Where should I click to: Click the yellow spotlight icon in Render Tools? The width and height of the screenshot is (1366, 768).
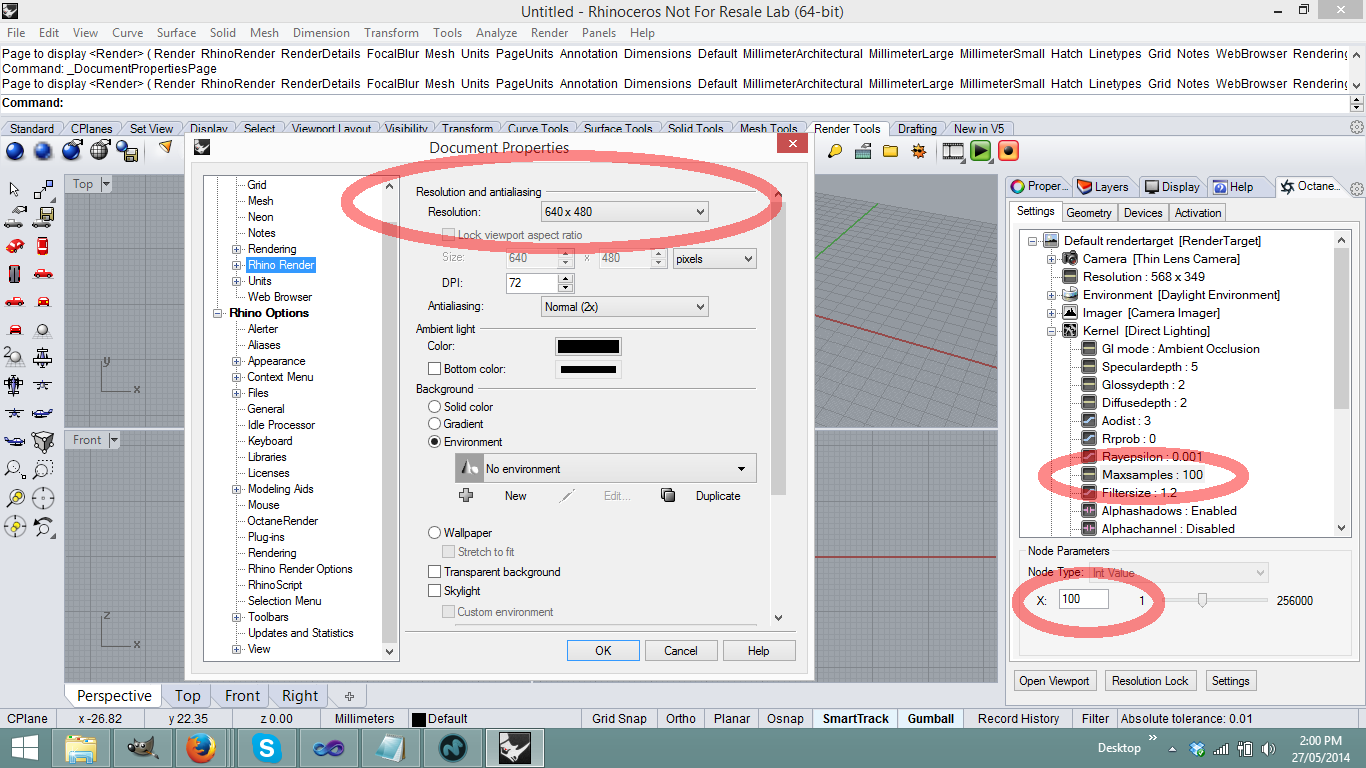coord(835,151)
